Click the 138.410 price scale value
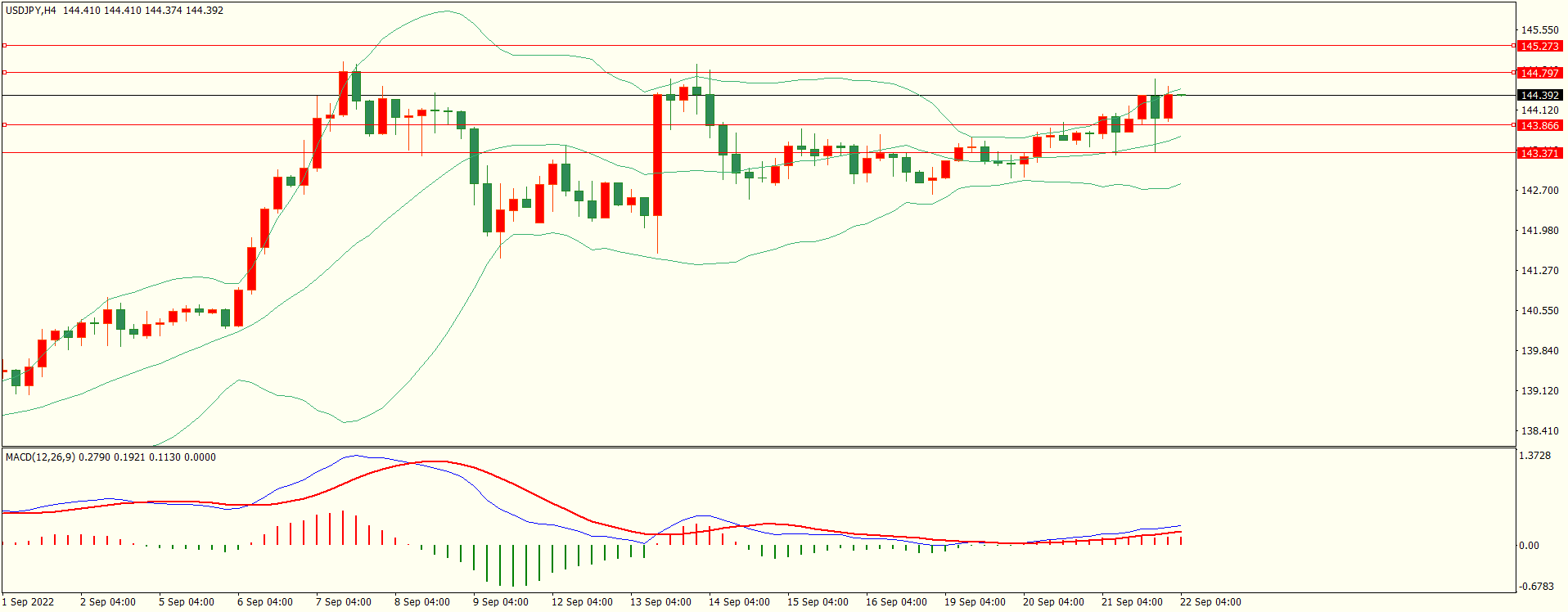 pyautogui.click(x=1539, y=431)
